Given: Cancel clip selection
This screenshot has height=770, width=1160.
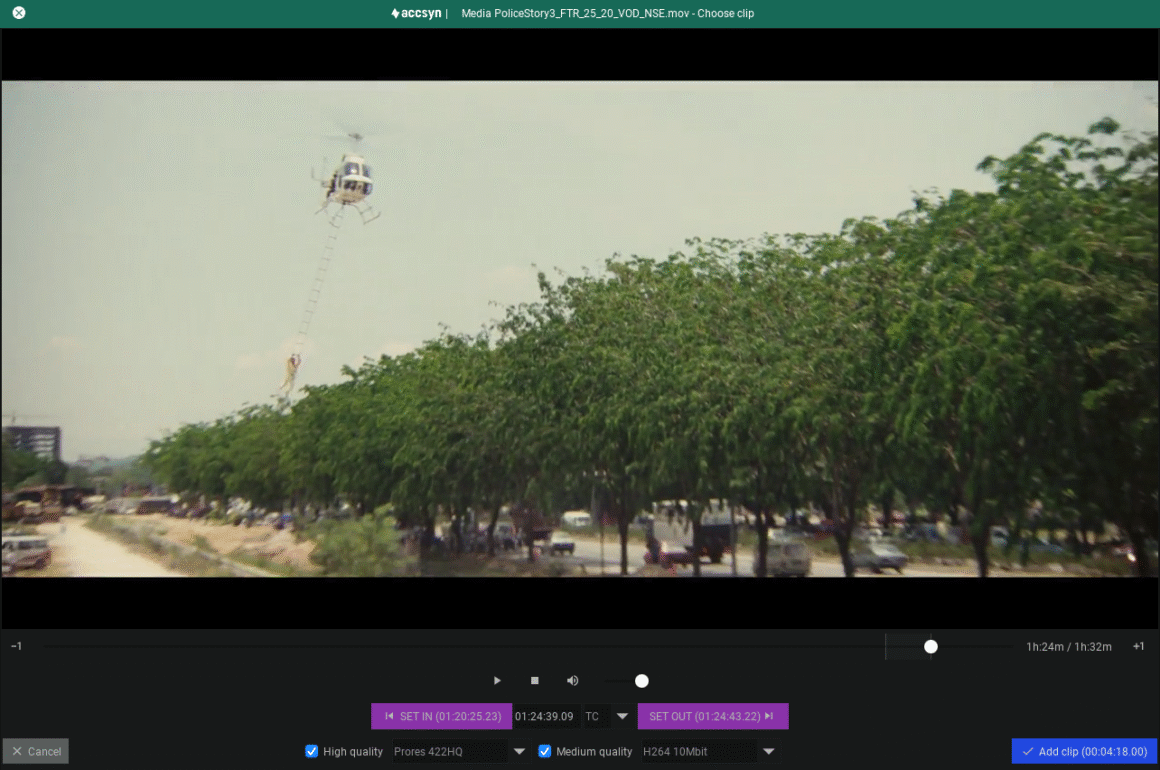Looking at the screenshot, I should (x=36, y=752).
